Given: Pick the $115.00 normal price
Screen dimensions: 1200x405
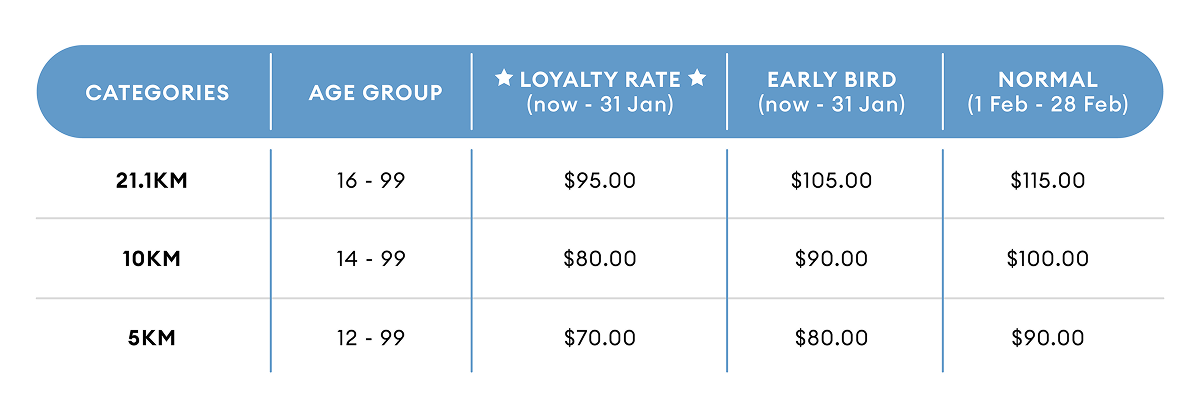Looking at the screenshot, I should 1047,181.
